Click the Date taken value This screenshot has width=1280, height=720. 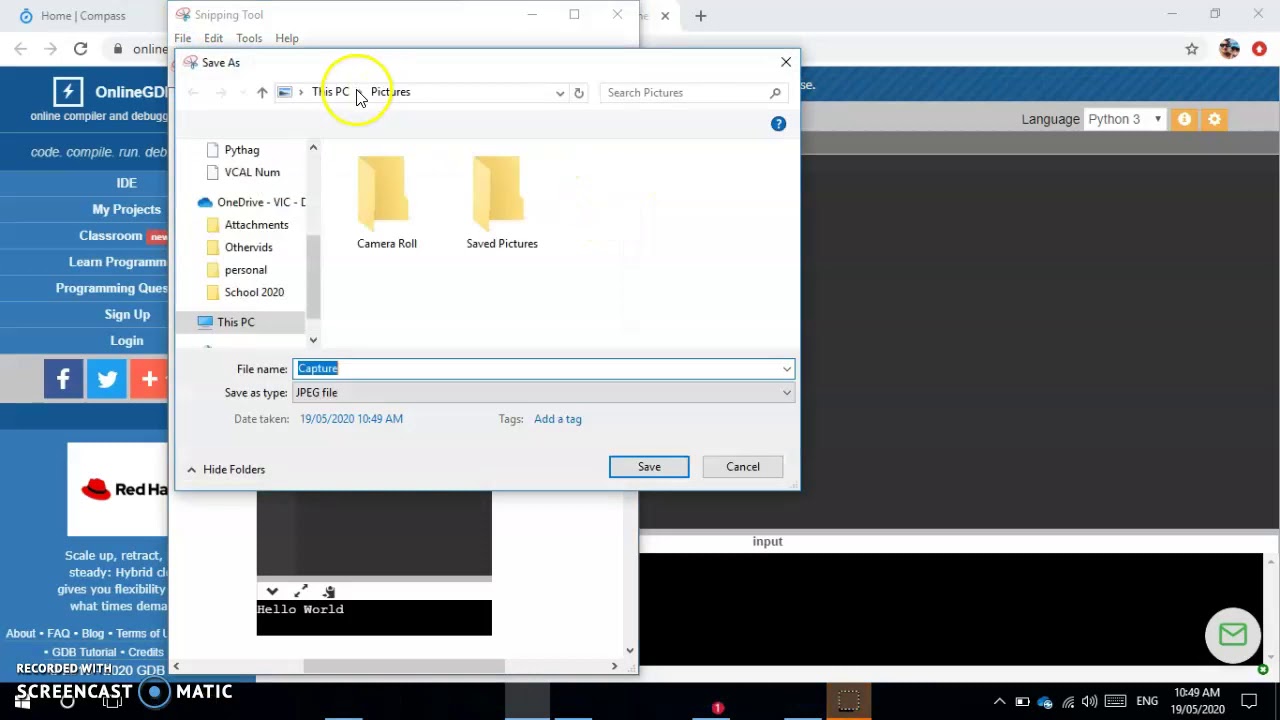351,419
